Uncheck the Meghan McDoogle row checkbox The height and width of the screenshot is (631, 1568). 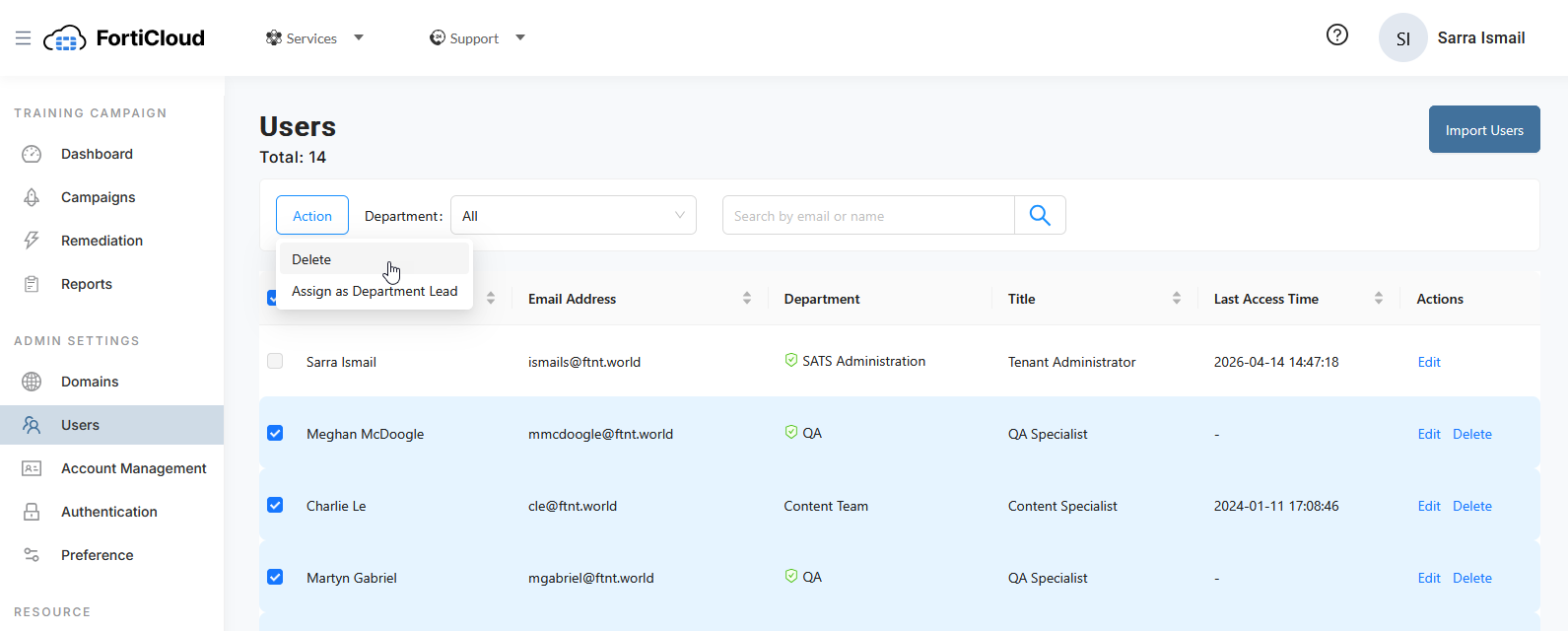[x=275, y=433]
